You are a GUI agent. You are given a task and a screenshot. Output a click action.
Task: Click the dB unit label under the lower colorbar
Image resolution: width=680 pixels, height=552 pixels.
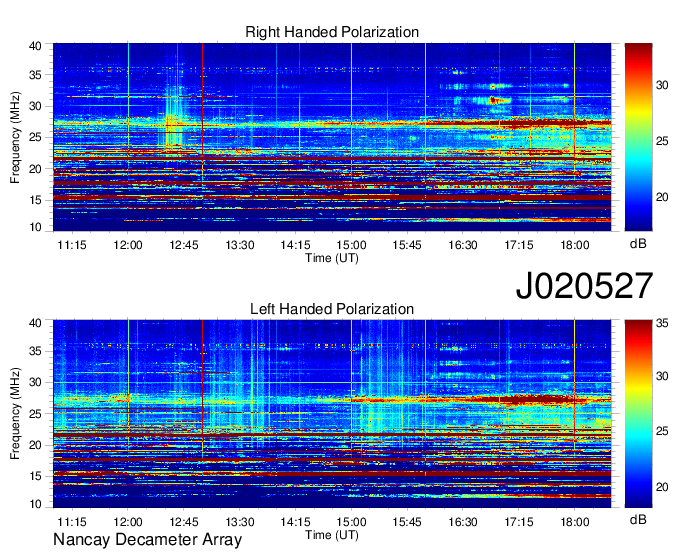pyautogui.click(x=638, y=520)
